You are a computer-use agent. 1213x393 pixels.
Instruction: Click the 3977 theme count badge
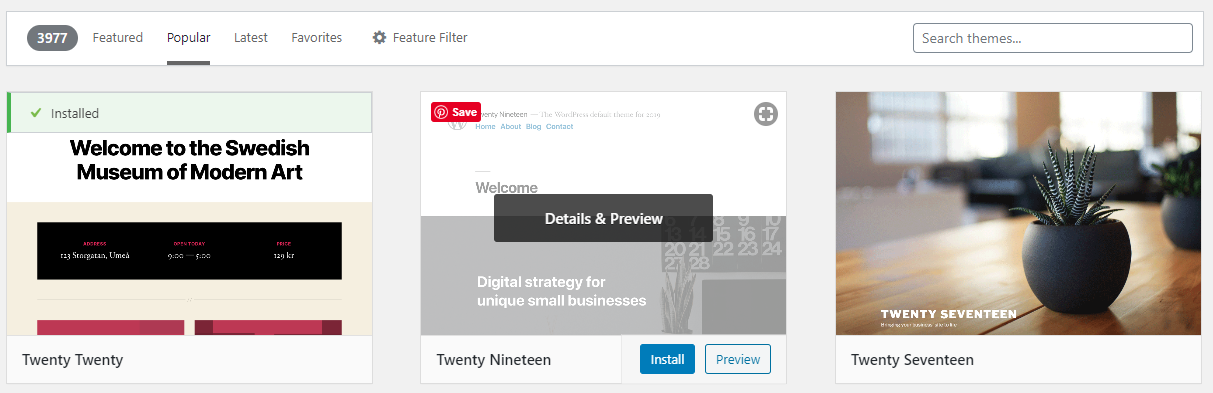pyautogui.click(x=52, y=38)
